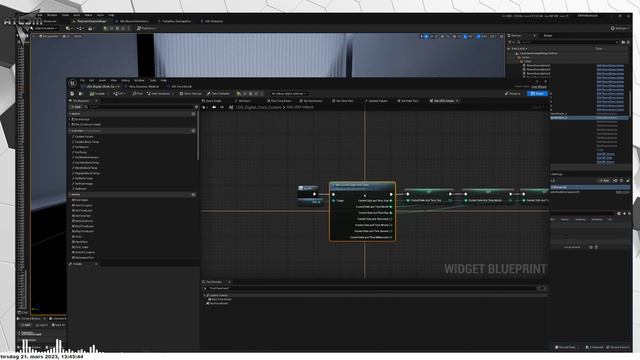
Task: Add new variable with Variables plus icon
Action: click(193, 195)
